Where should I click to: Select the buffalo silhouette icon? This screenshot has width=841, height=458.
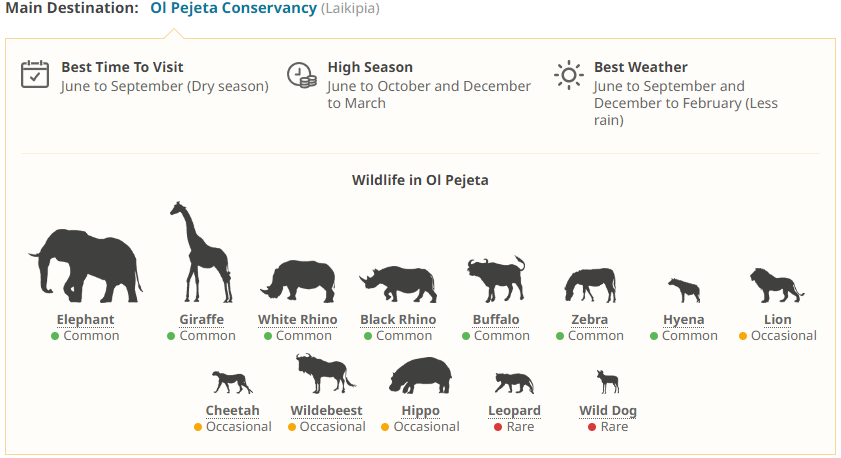tap(495, 279)
